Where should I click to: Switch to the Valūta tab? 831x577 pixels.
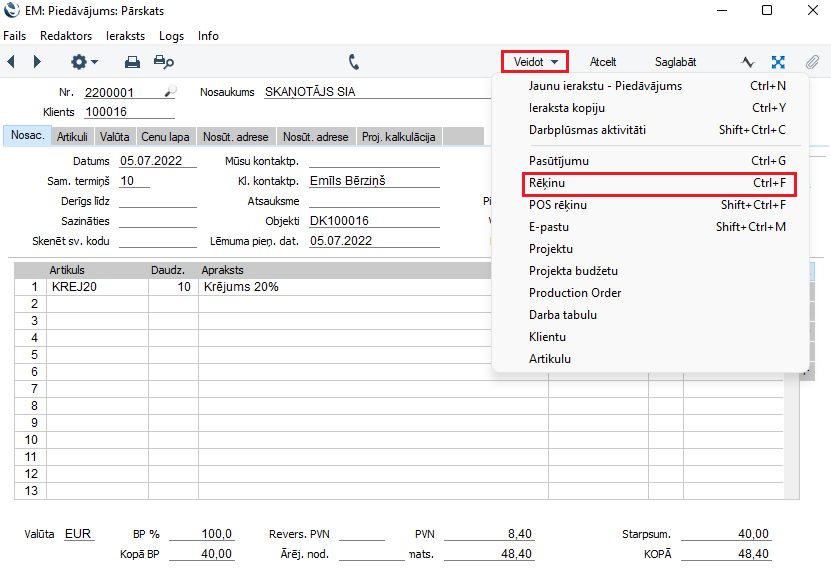[114, 137]
